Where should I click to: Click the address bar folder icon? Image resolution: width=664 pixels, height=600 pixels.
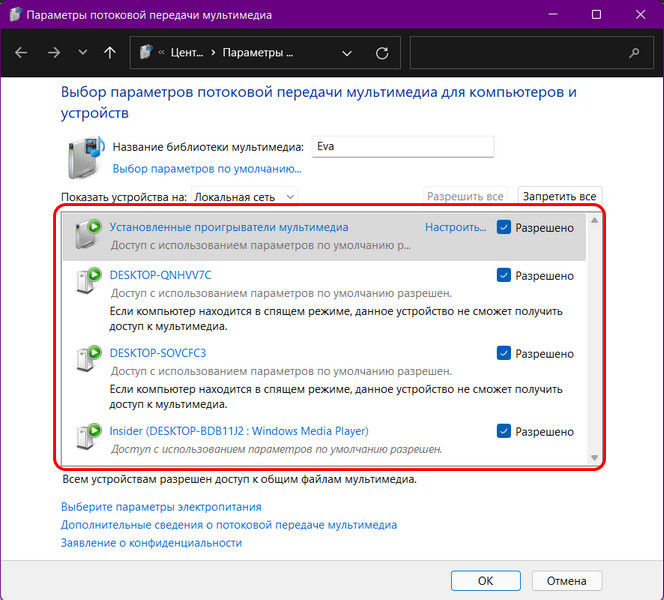146,52
